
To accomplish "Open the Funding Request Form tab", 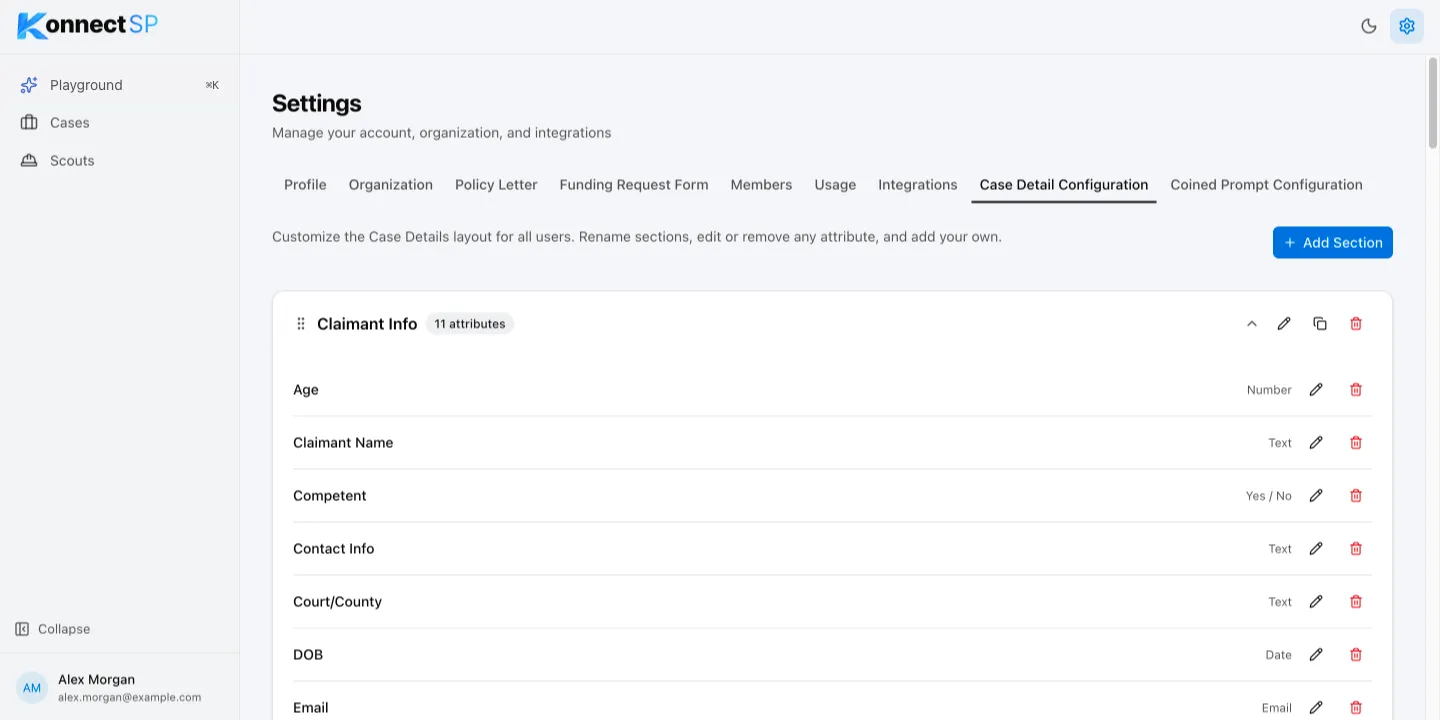I will pos(634,185).
